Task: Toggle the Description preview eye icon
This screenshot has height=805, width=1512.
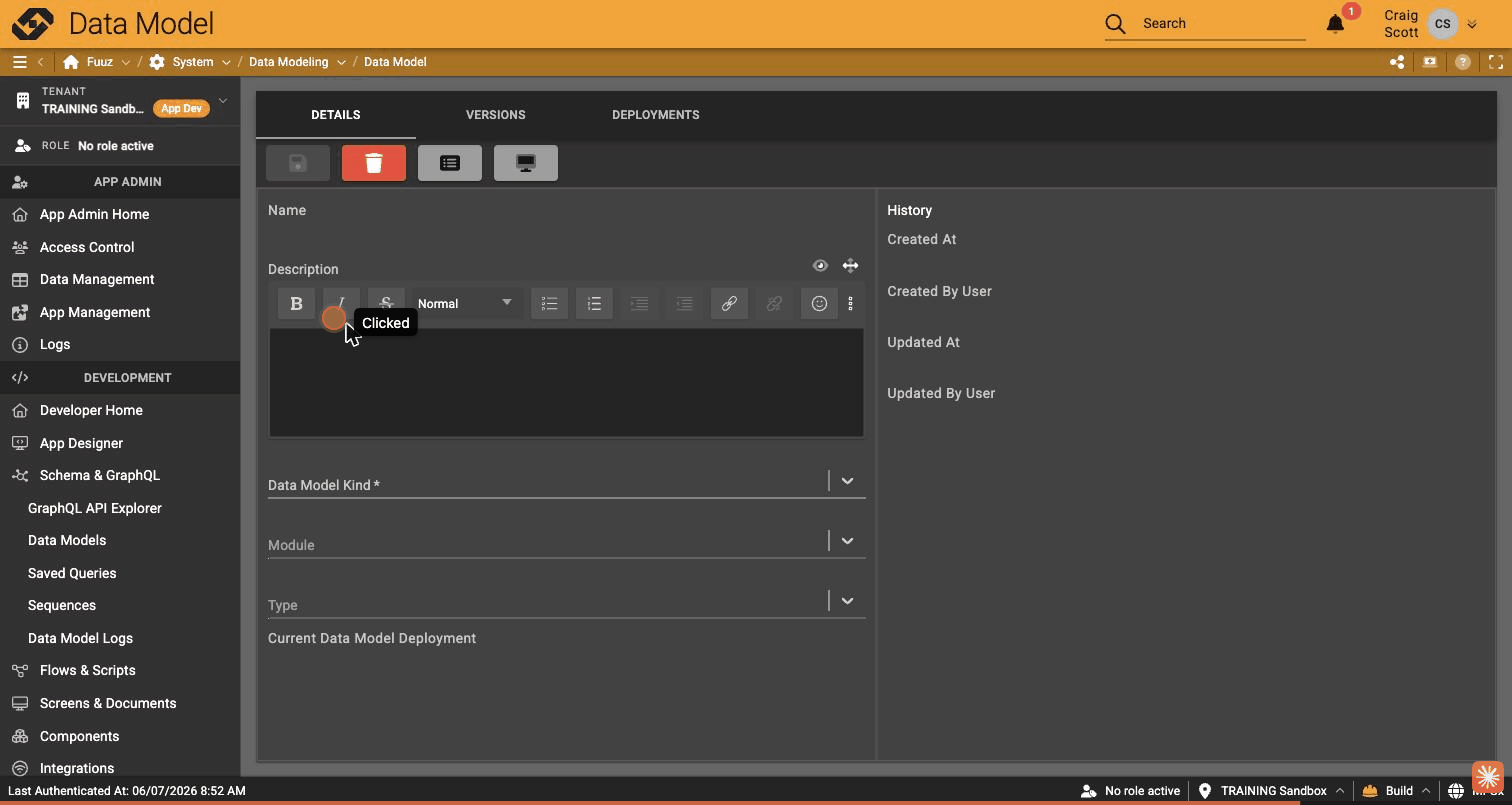Action: [x=820, y=266]
